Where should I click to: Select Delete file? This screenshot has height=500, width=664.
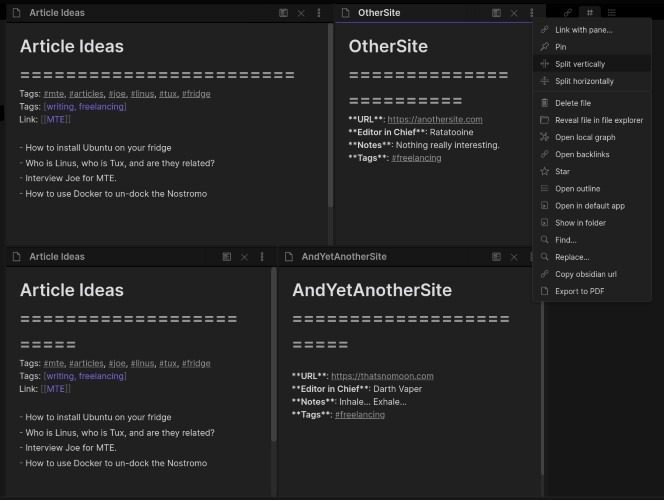point(592,103)
